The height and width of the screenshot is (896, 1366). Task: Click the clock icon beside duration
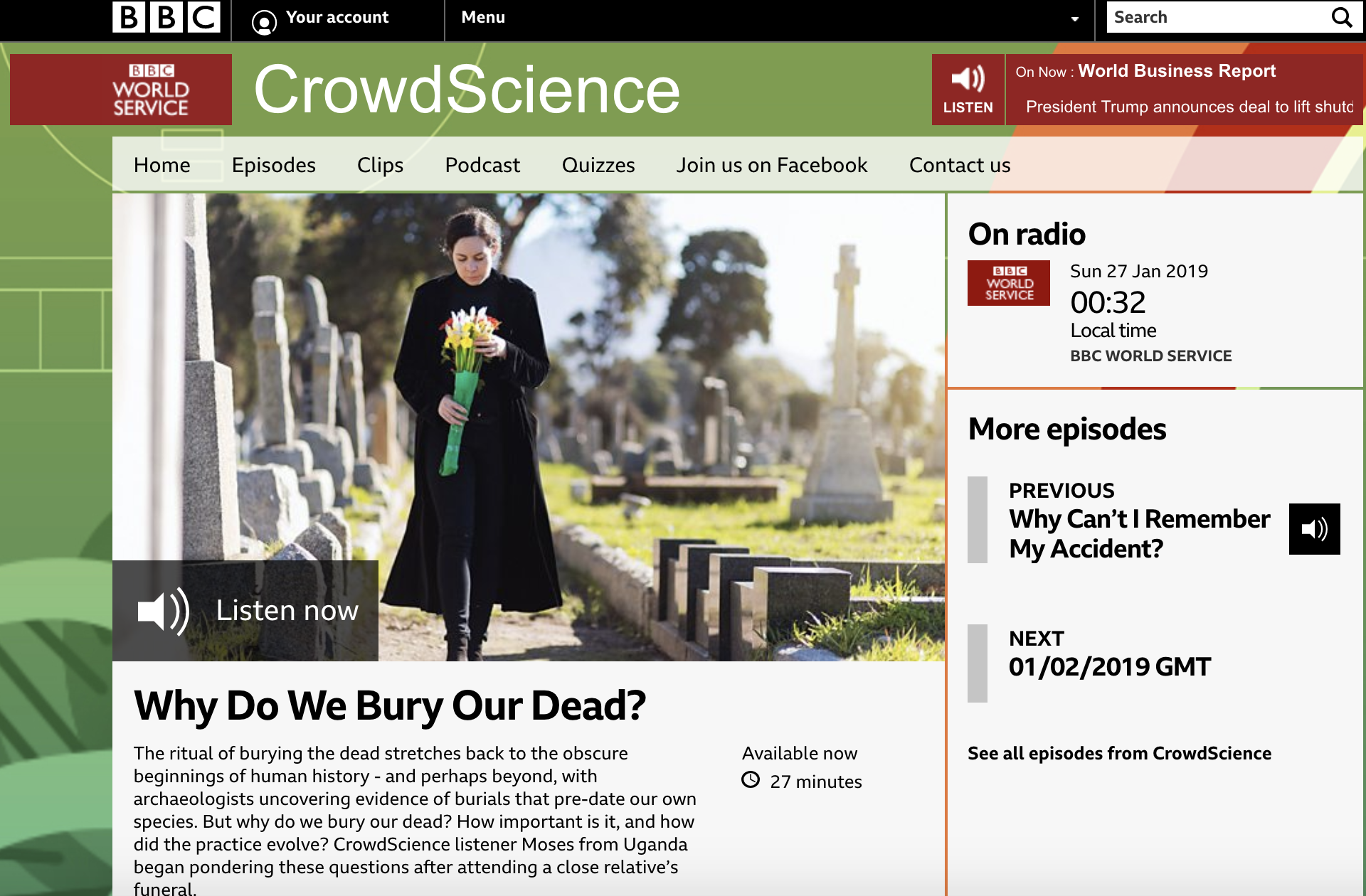pos(751,780)
